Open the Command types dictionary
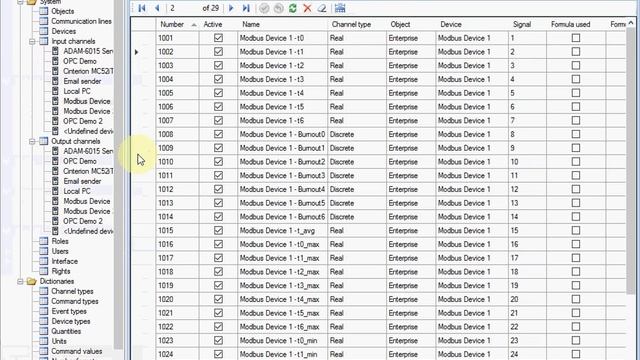This screenshot has width=640, height=360. point(75,301)
